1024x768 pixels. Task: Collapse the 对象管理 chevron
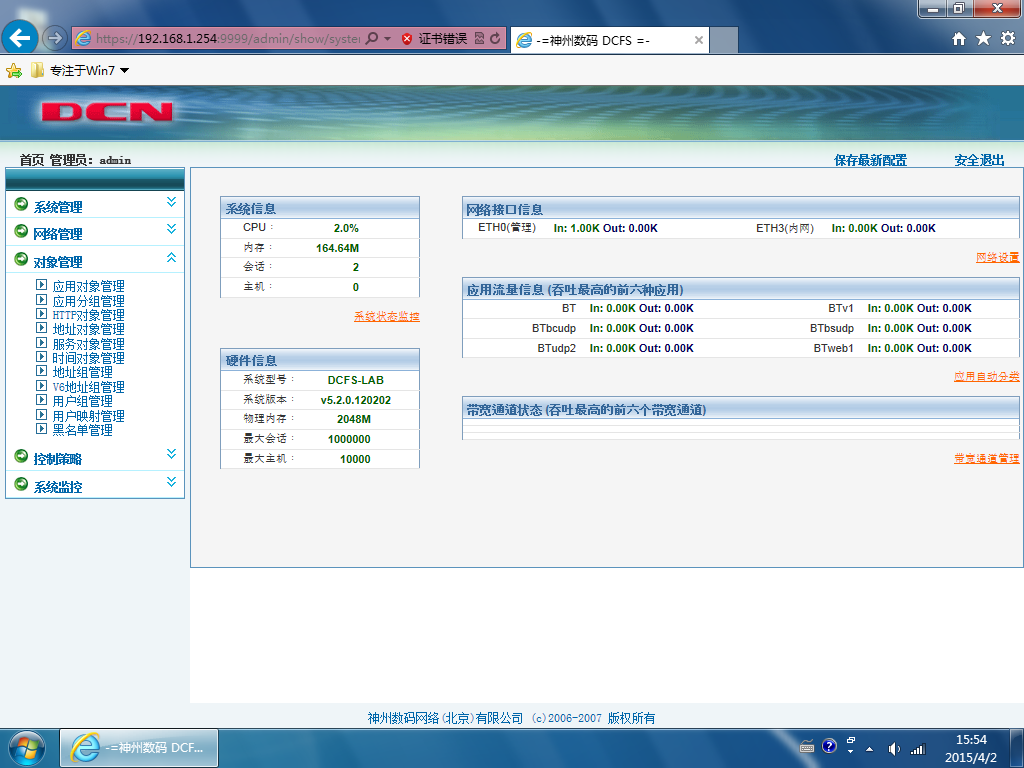tap(171, 257)
